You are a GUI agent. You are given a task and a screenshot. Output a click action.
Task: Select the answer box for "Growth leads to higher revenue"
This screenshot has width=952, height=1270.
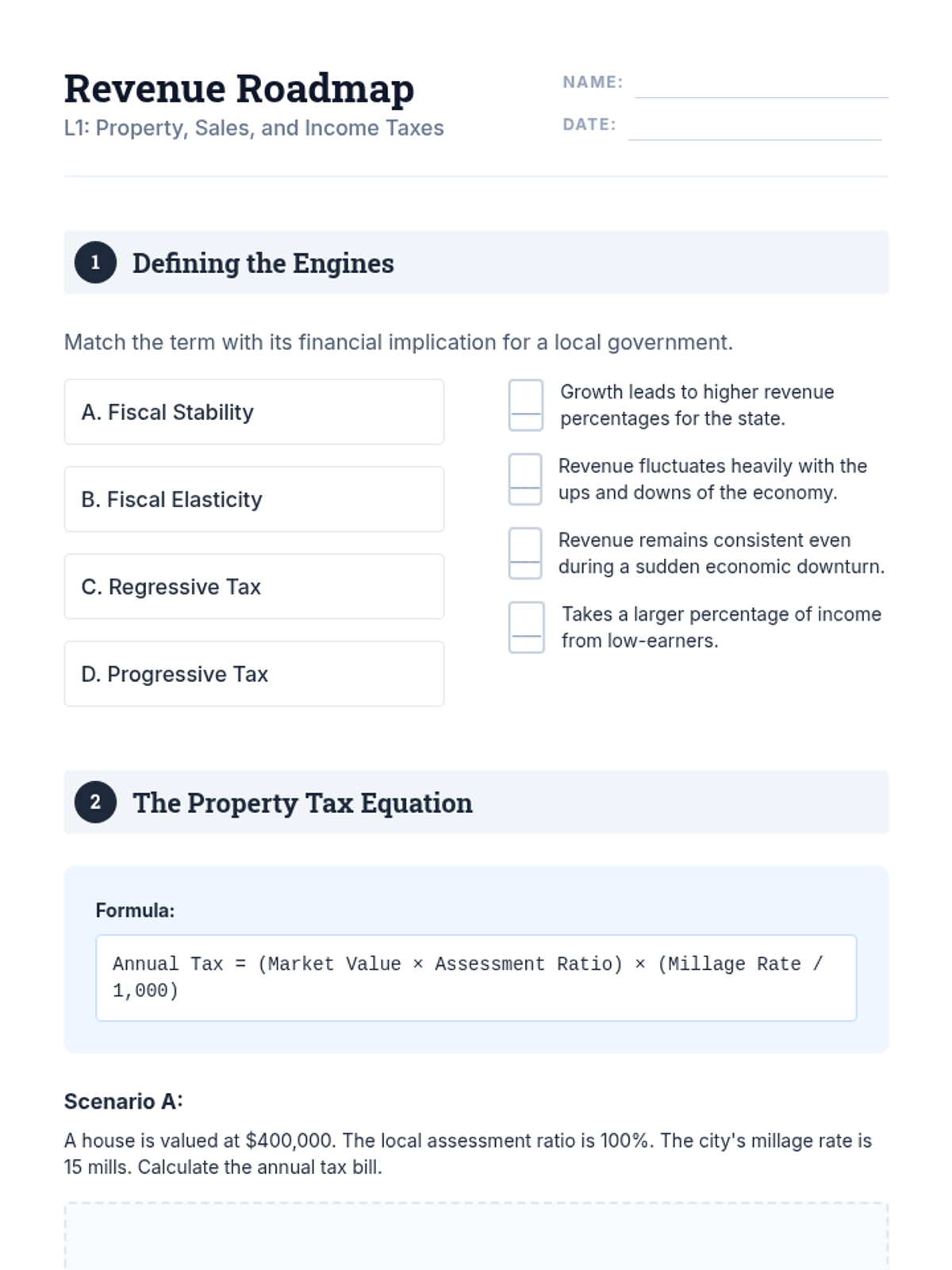coord(526,405)
